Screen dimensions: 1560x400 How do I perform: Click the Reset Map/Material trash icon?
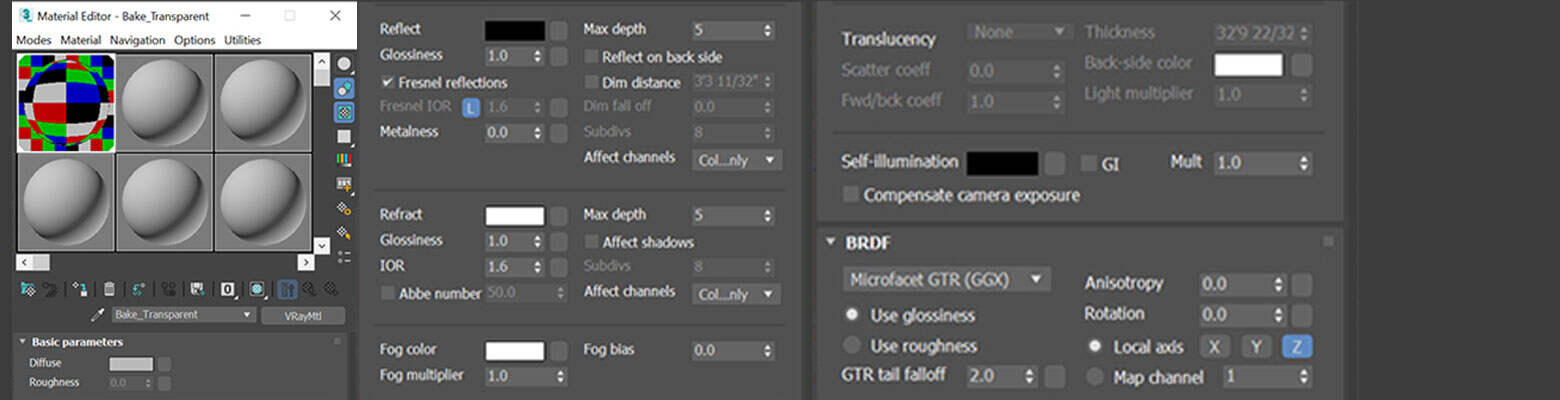(109, 289)
